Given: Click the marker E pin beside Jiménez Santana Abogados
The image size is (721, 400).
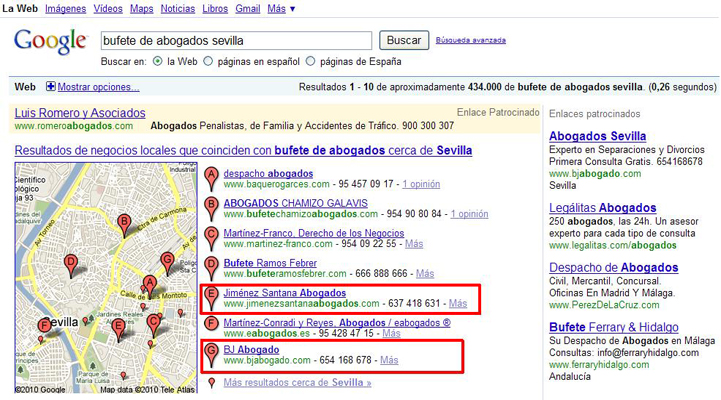Looking at the screenshot, I should coord(211,297).
